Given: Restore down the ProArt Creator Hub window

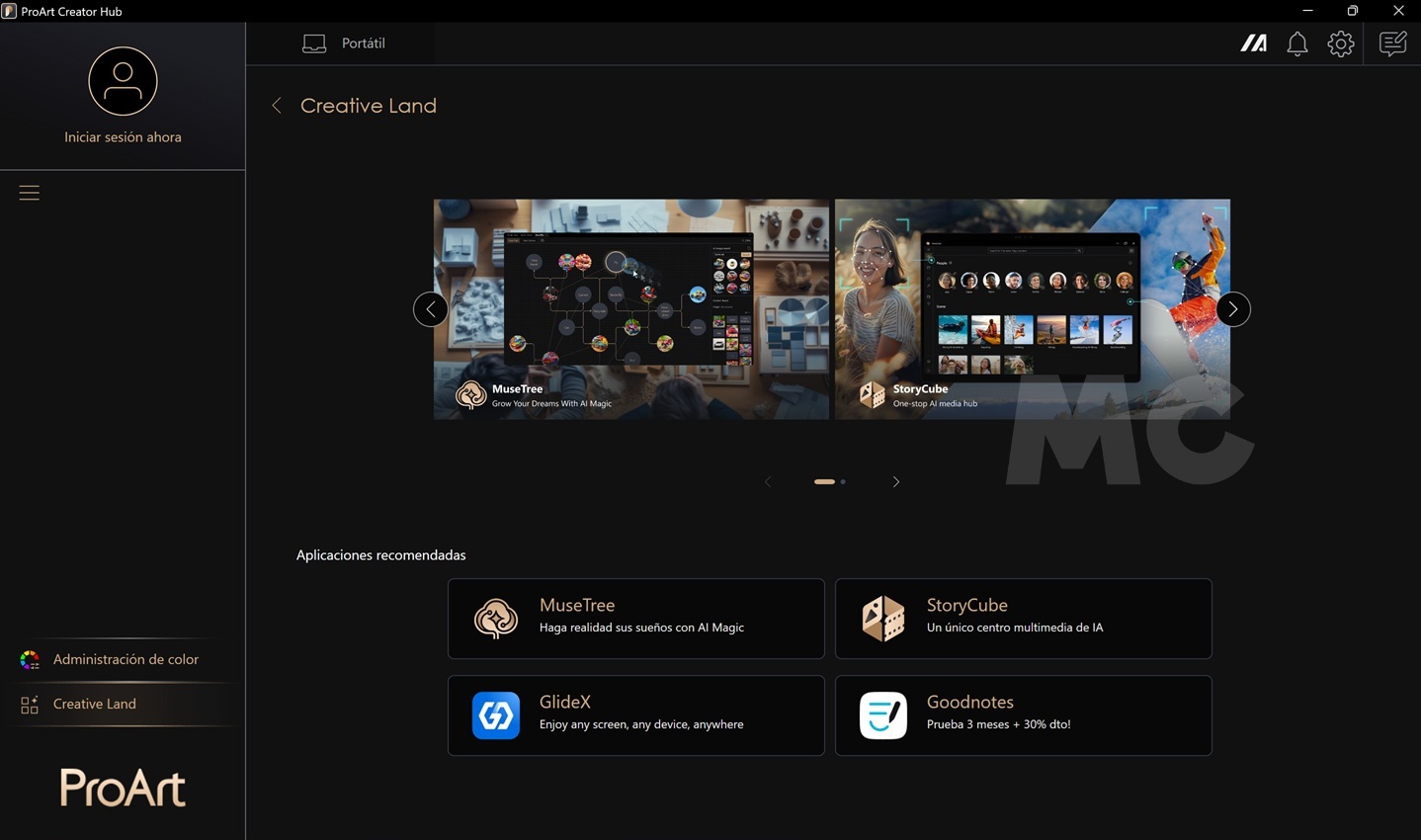Looking at the screenshot, I should point(1353,11).
